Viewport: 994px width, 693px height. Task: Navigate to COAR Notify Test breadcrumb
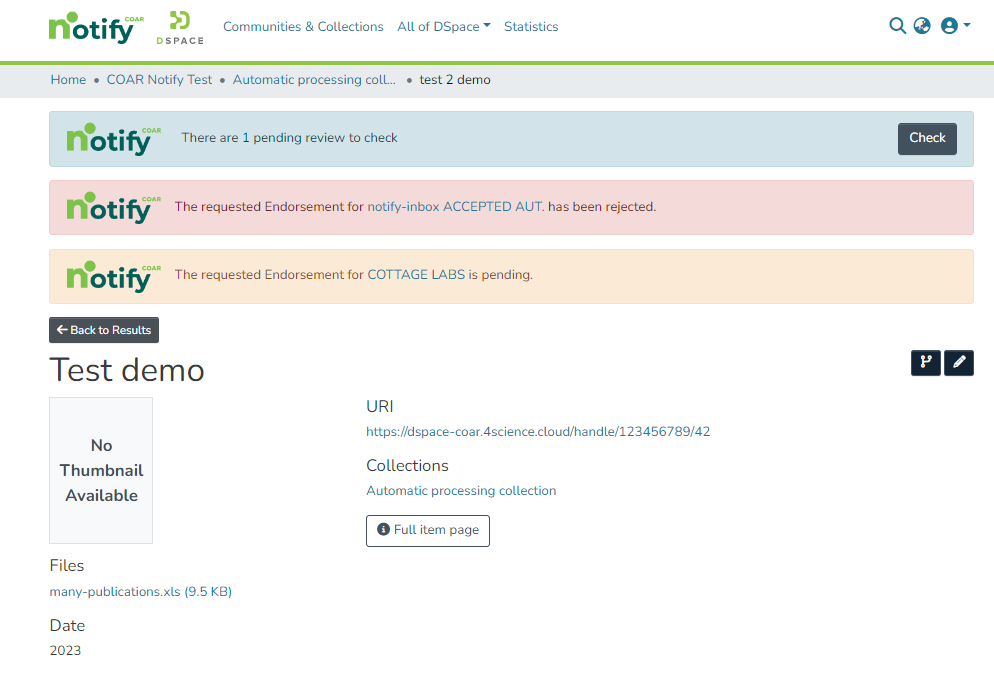click(159, 80)
